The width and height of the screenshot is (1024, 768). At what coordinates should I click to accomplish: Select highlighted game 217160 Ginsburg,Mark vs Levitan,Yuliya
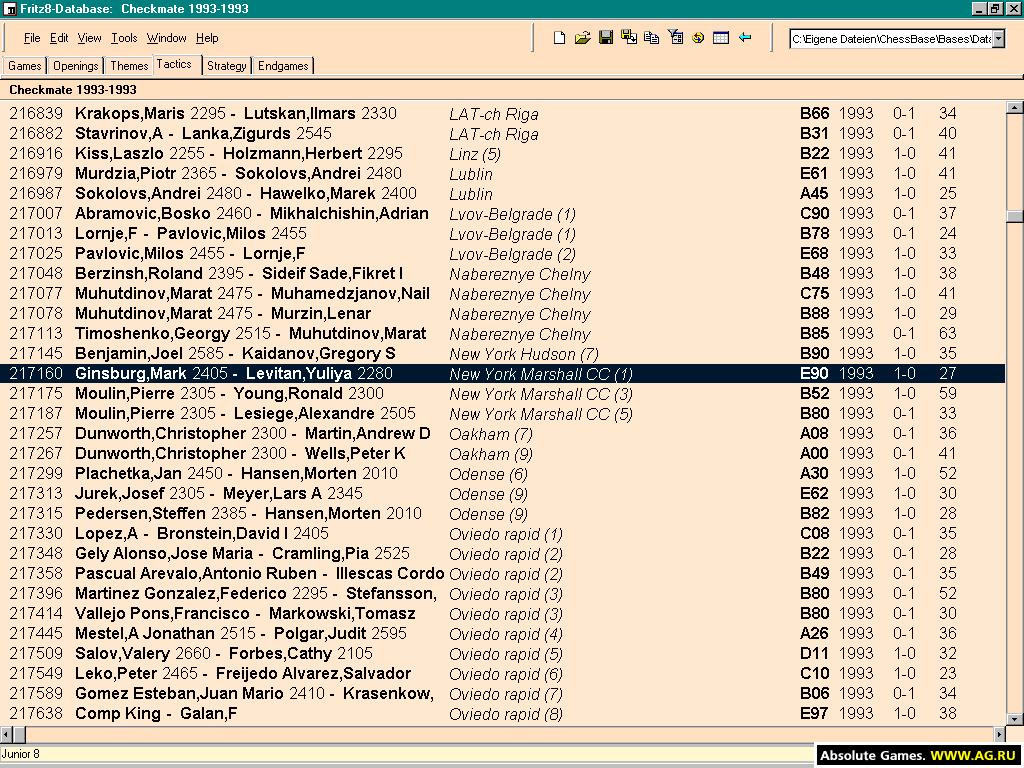pos(503,374)
